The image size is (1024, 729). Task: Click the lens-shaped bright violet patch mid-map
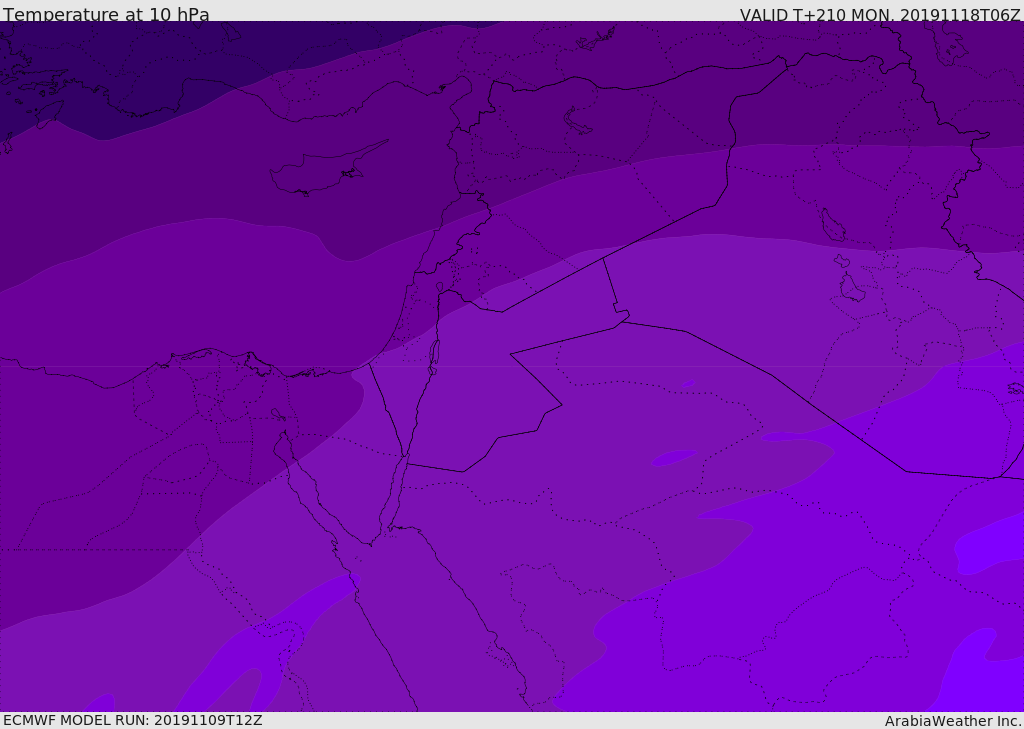click(674, 457)
